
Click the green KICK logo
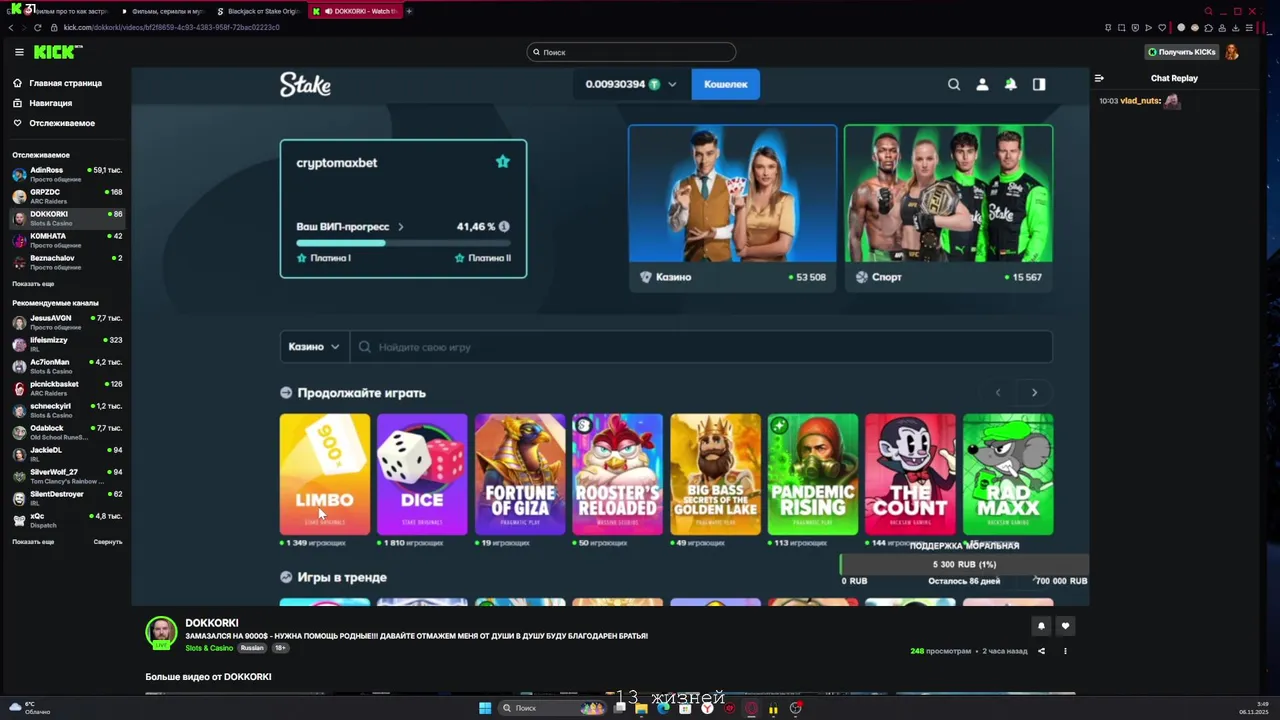tap(57, 52)
